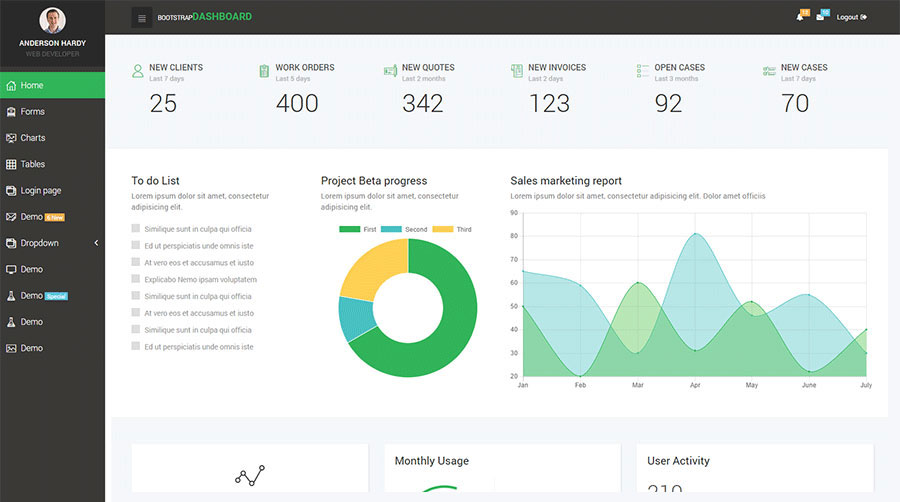Toggle the green First legend swatch
Image resolution: width=900 pixels, height=502 pixels.
(349, 230)
